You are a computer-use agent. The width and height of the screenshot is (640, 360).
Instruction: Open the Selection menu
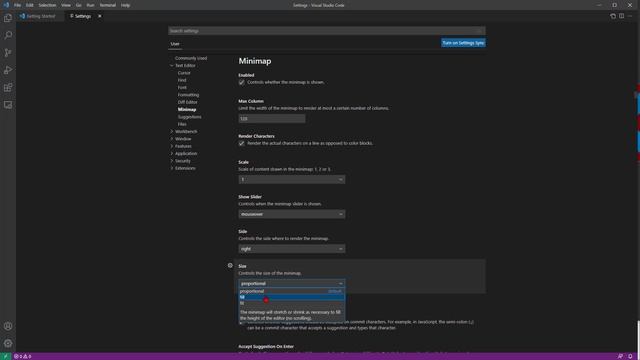click(47, 5)
